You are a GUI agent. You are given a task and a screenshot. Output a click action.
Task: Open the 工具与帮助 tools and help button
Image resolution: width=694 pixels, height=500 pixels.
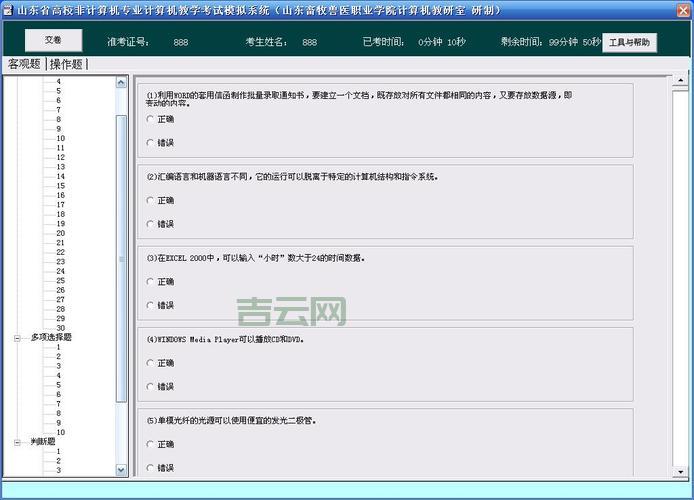[629, 42]
